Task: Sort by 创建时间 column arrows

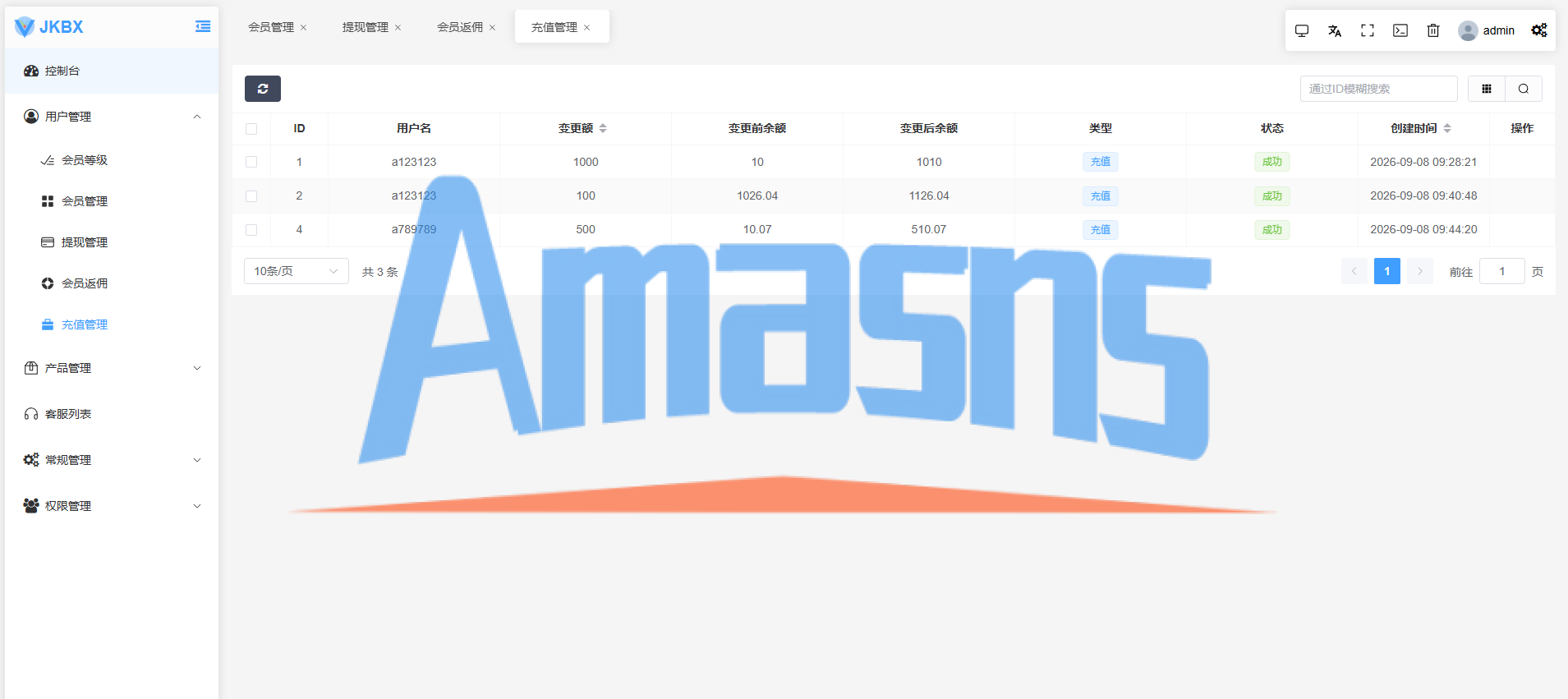Action: click(1447, 128)
